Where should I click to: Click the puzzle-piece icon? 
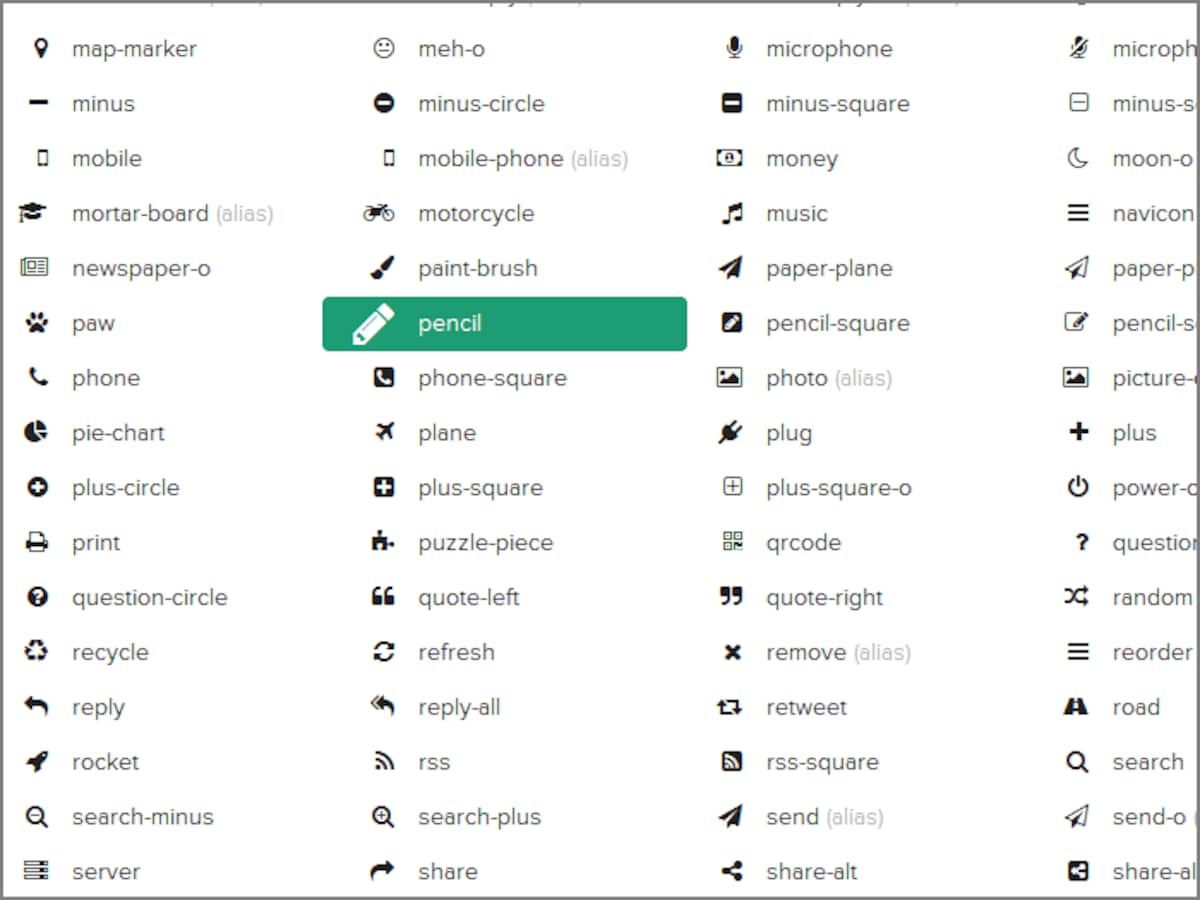383,542
